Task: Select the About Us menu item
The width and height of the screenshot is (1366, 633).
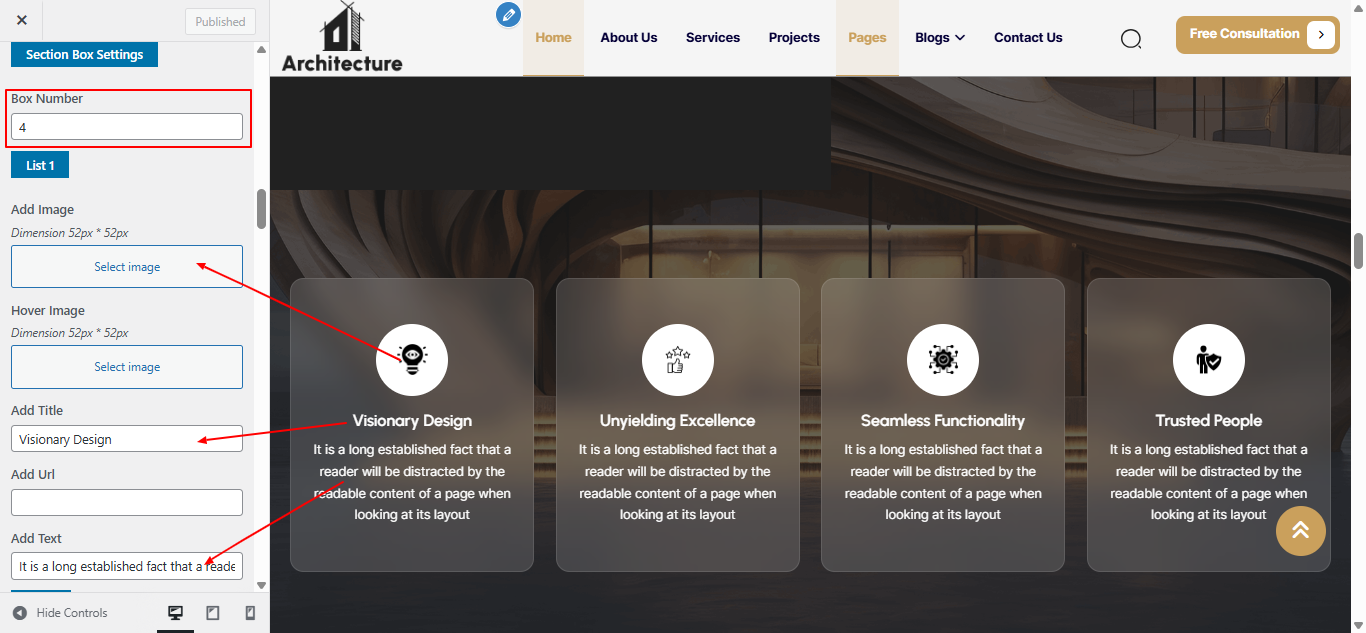Action: coord(628,37)
